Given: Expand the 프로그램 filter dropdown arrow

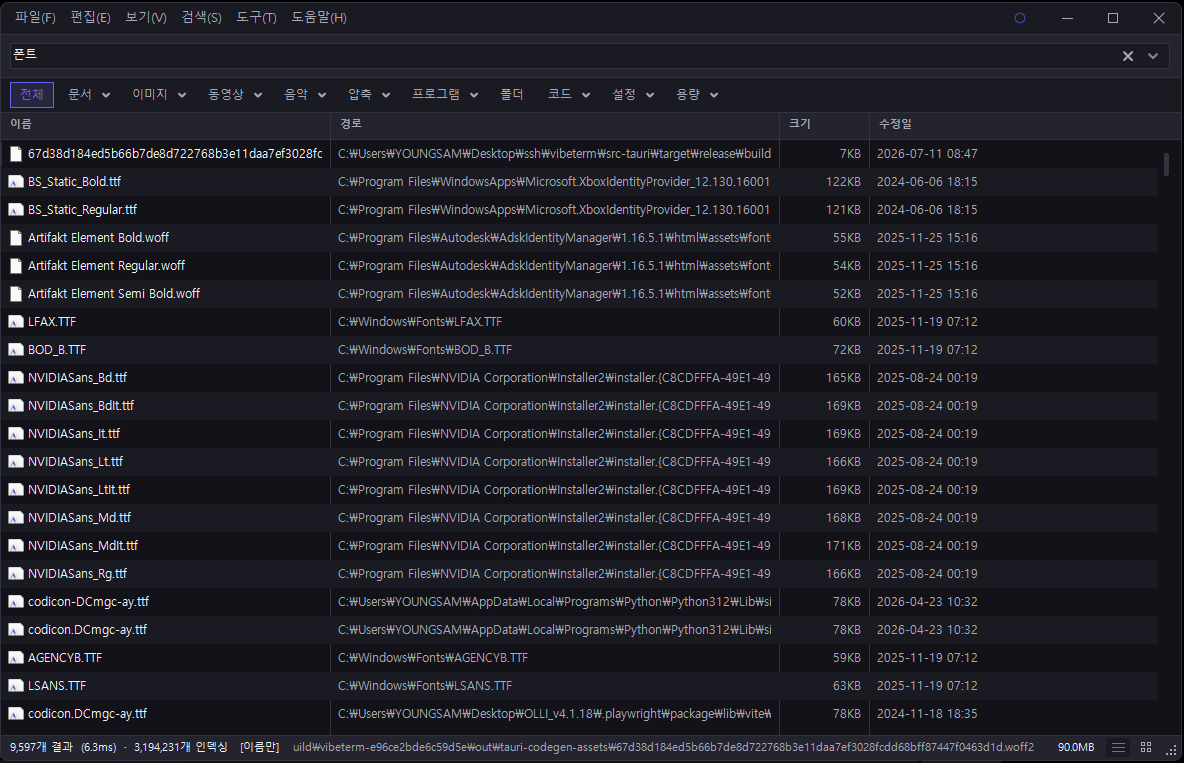Looking at the screenshot, I should (473, 95).
